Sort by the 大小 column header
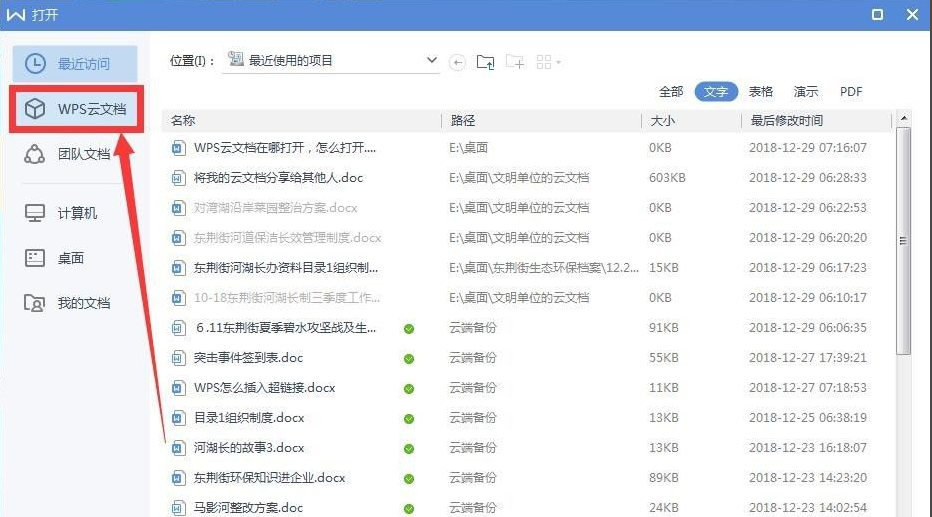This screenshot has width=932, height=517. (692, 121)
